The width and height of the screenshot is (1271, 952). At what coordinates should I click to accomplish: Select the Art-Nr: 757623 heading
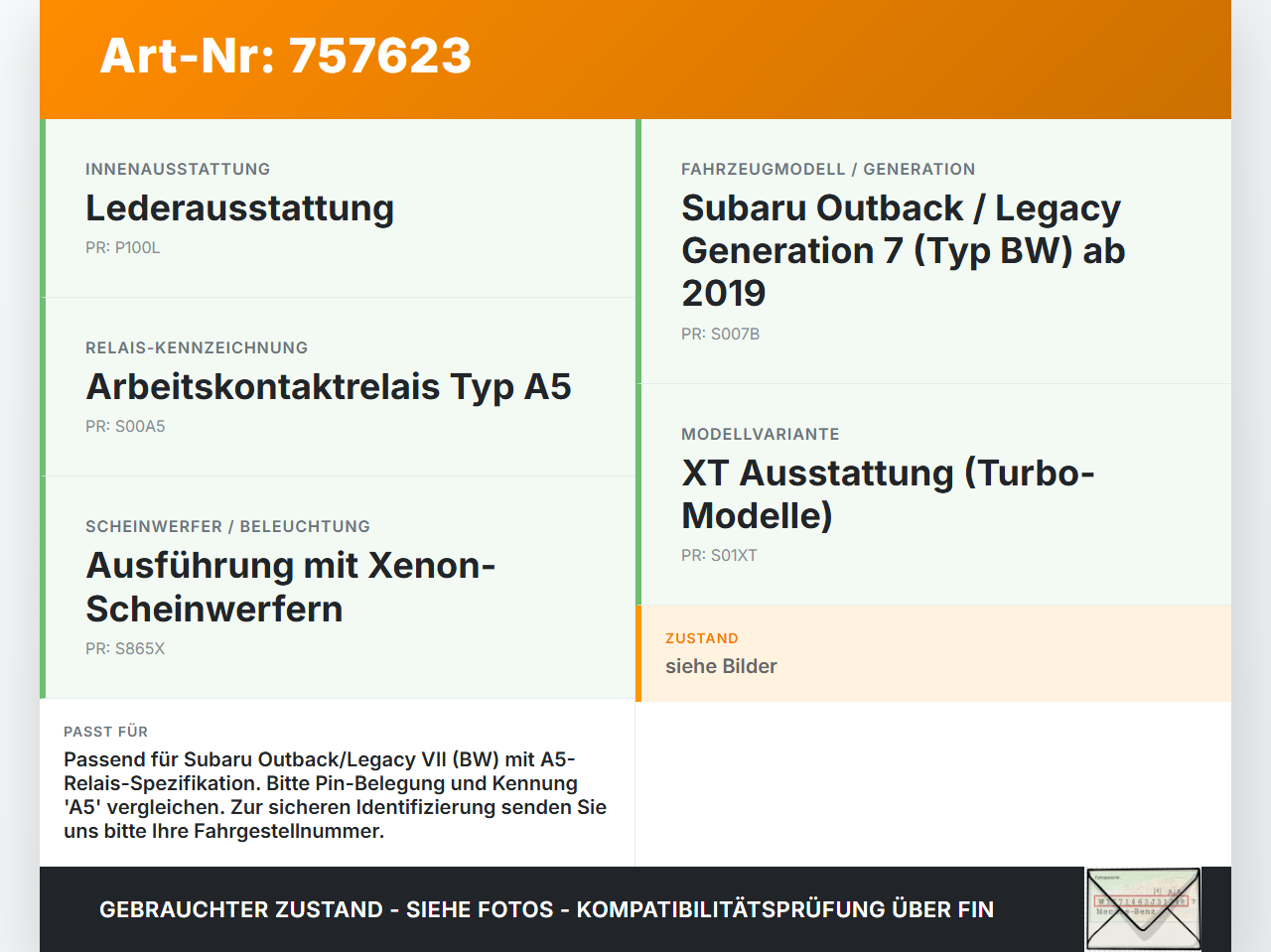click(285, 56)
